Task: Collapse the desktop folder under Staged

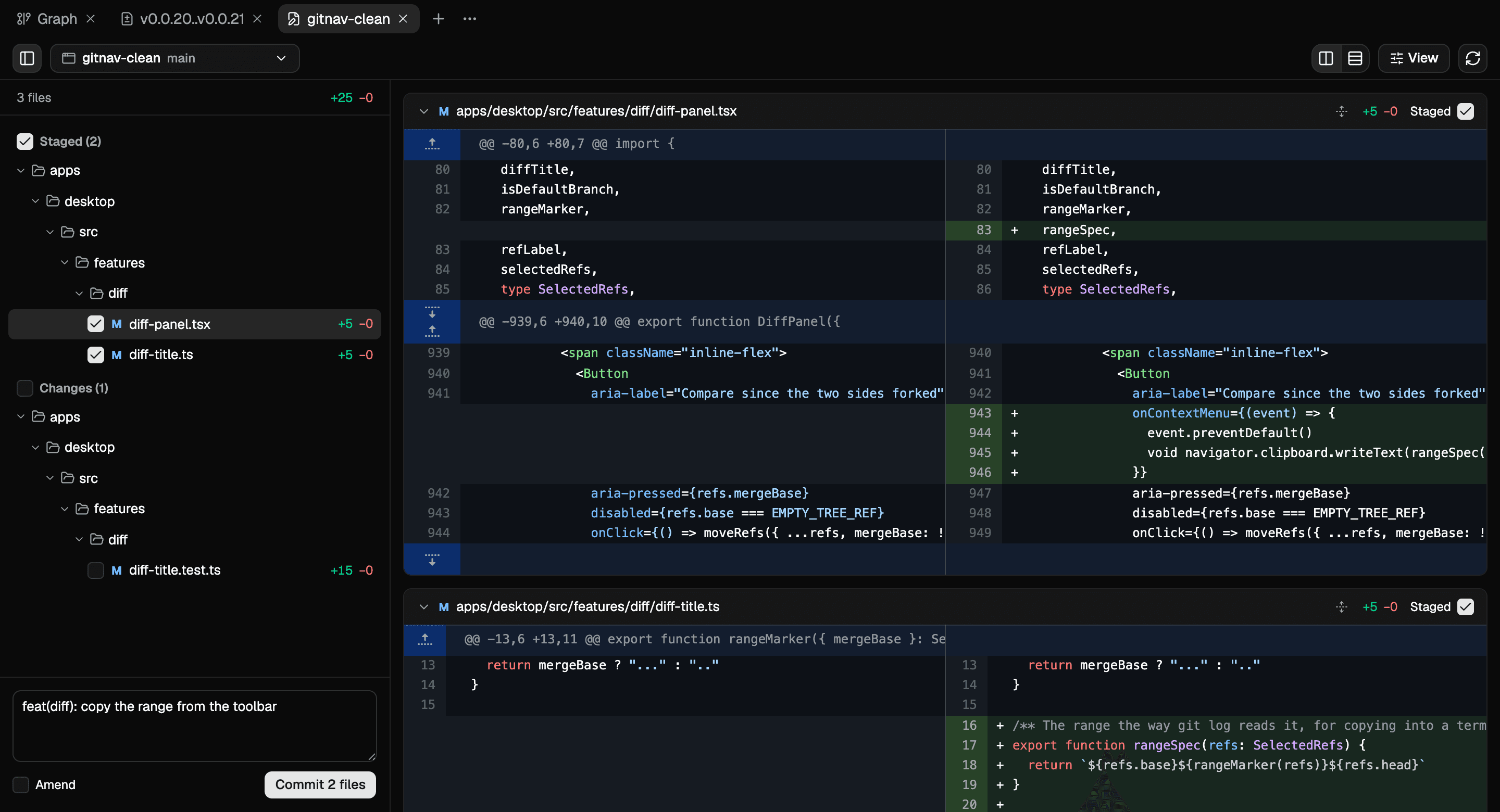Action: 35,201
